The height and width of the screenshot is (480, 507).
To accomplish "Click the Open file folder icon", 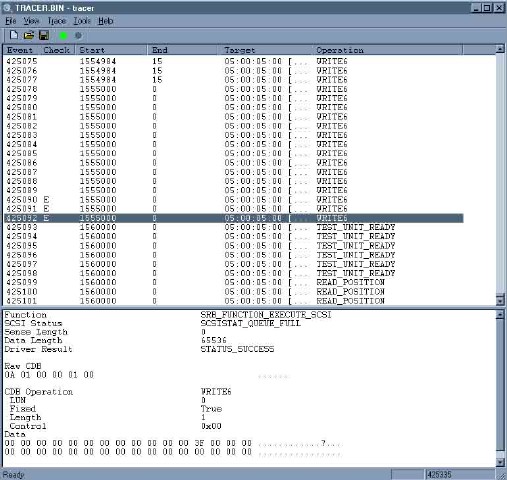I will tap(29, 35).
